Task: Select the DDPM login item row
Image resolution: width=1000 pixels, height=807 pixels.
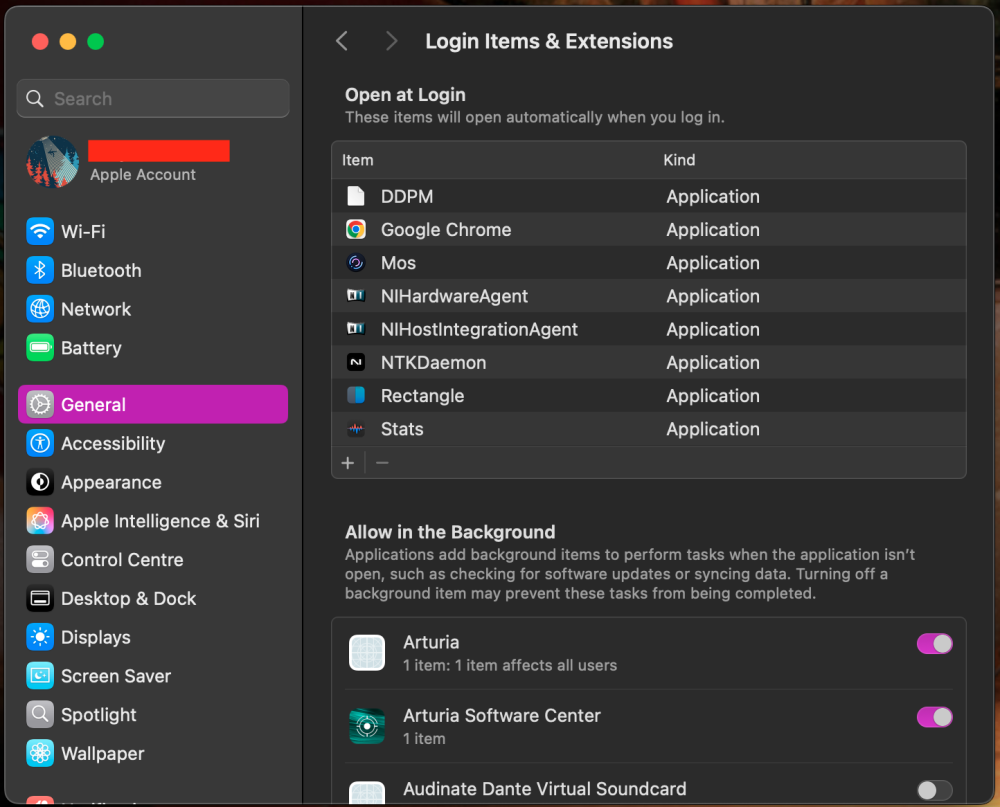Action: coord(649,196)
